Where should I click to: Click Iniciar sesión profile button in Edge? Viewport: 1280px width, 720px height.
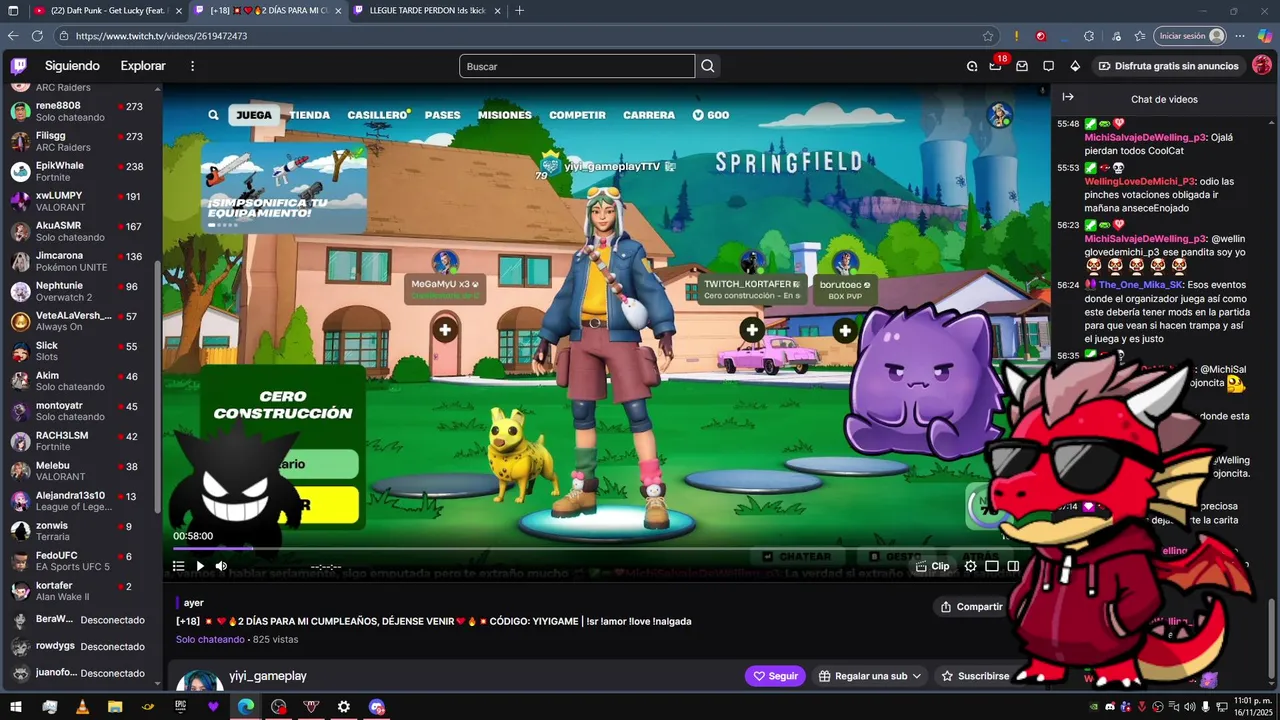(1190, 36)
